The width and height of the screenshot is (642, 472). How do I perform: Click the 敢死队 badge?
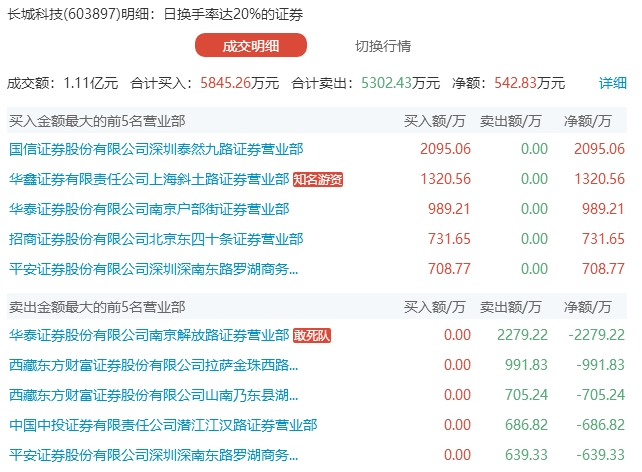(x=312, y=336)
